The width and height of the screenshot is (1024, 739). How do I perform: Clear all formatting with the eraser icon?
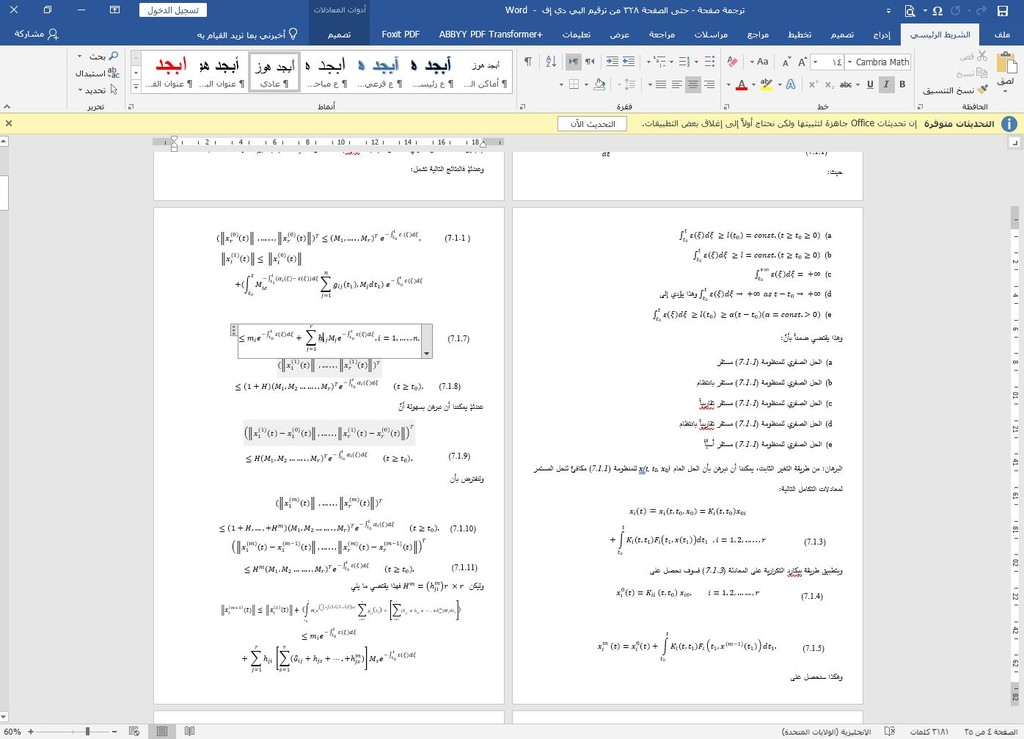point(732,62)
